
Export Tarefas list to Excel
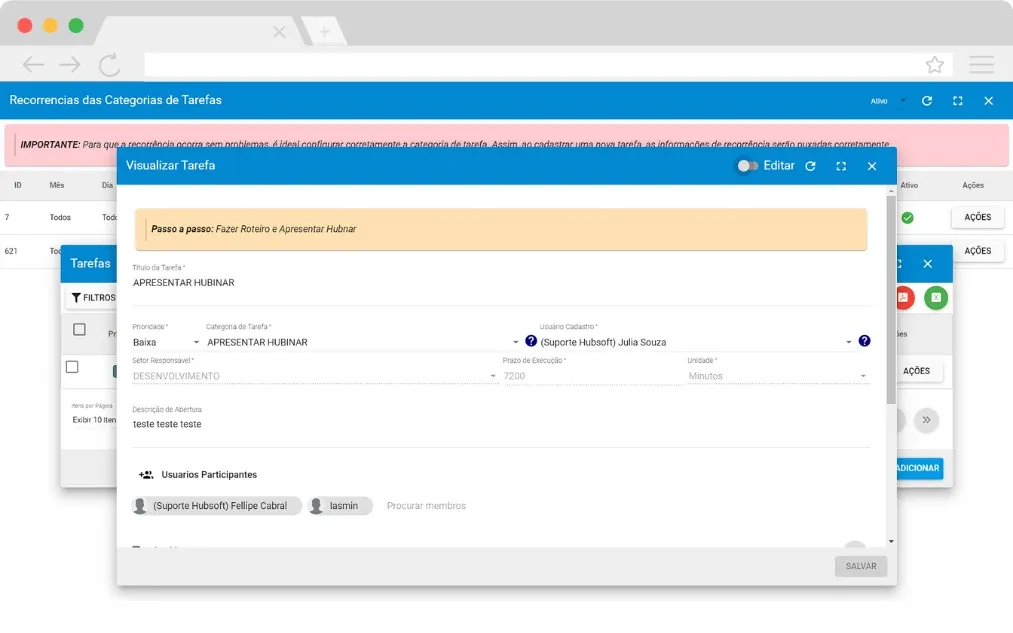coord(935,297)
